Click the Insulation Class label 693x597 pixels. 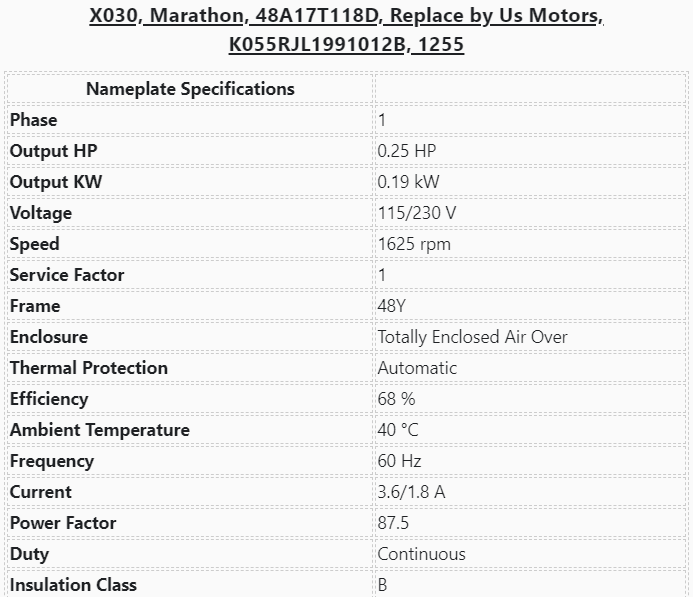(73, 585)
